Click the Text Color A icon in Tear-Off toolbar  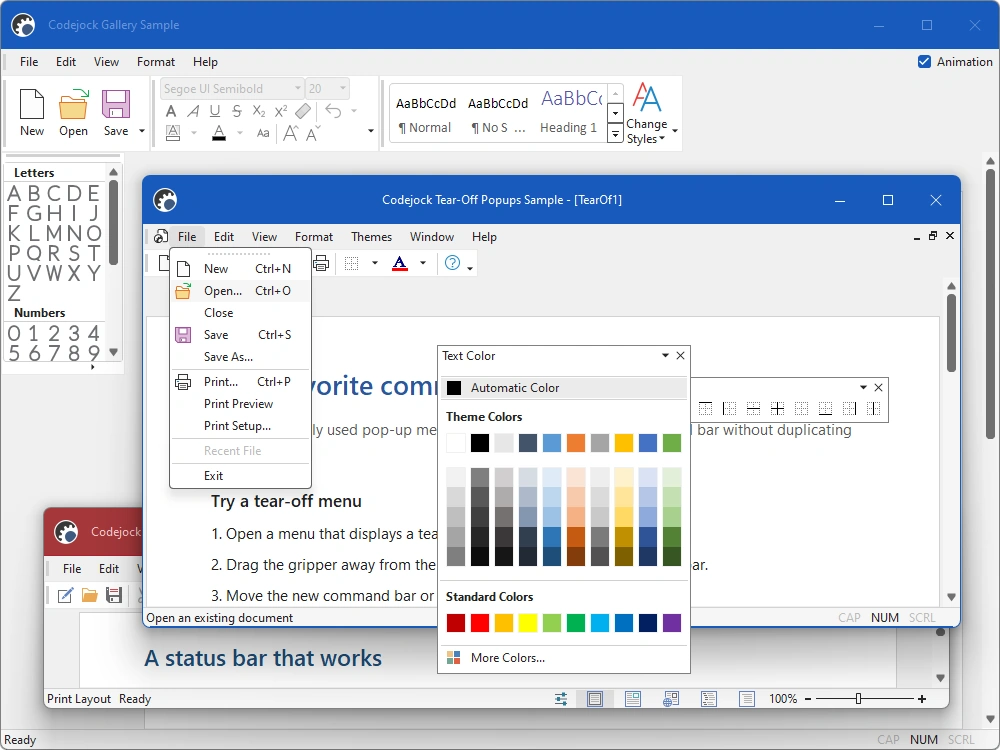coord(400,263)
